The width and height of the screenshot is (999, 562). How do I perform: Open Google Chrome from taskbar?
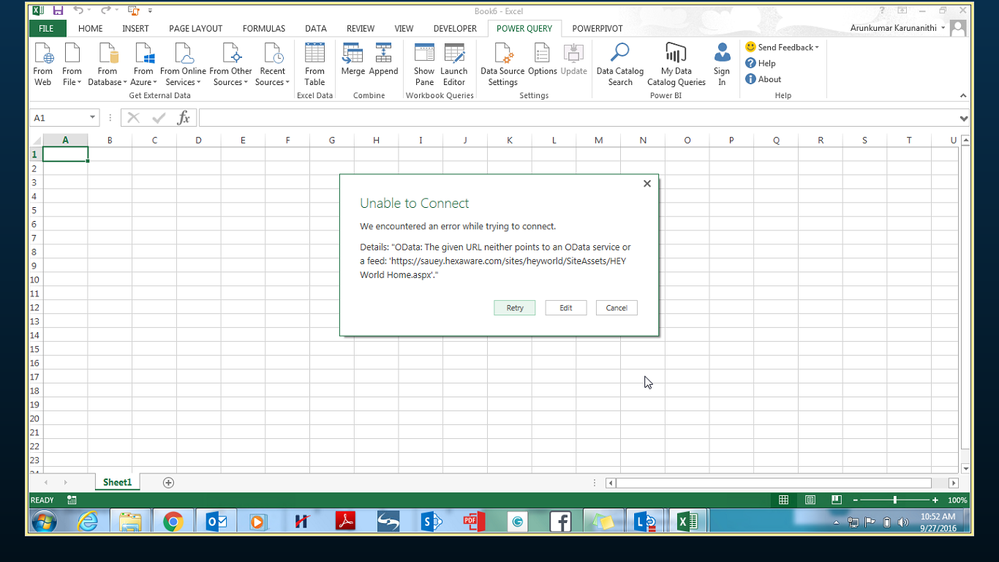(173, 522)
